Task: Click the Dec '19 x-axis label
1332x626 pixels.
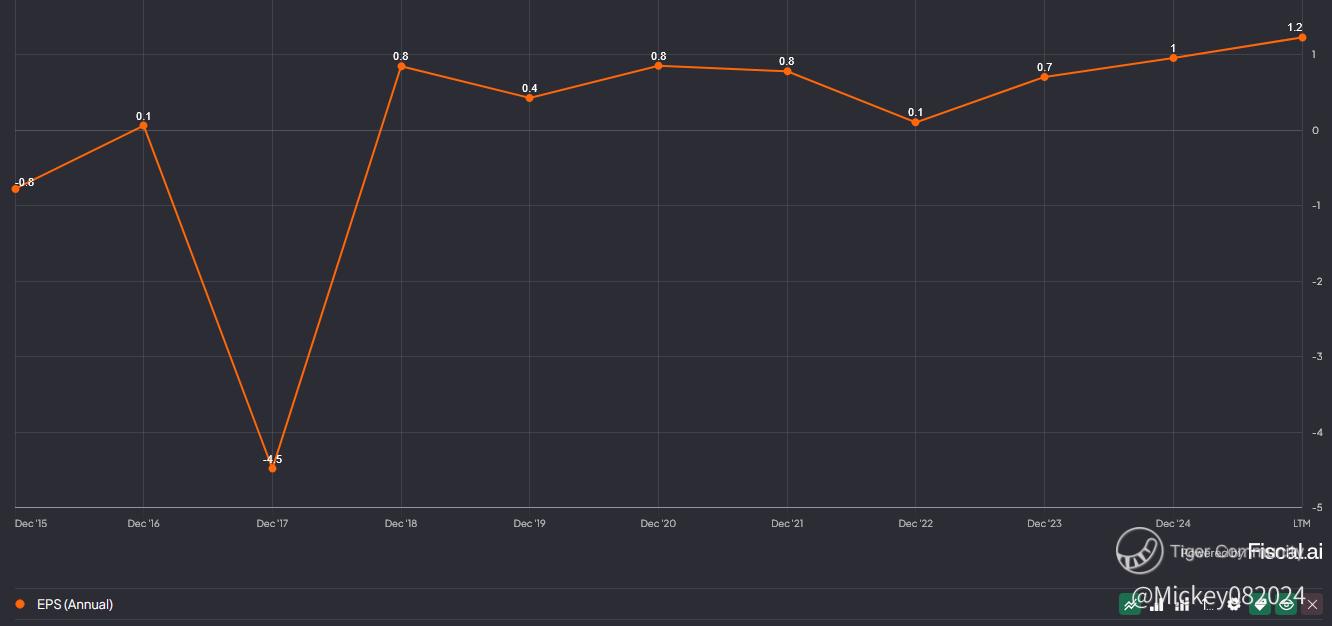Action: coord(529,523)
